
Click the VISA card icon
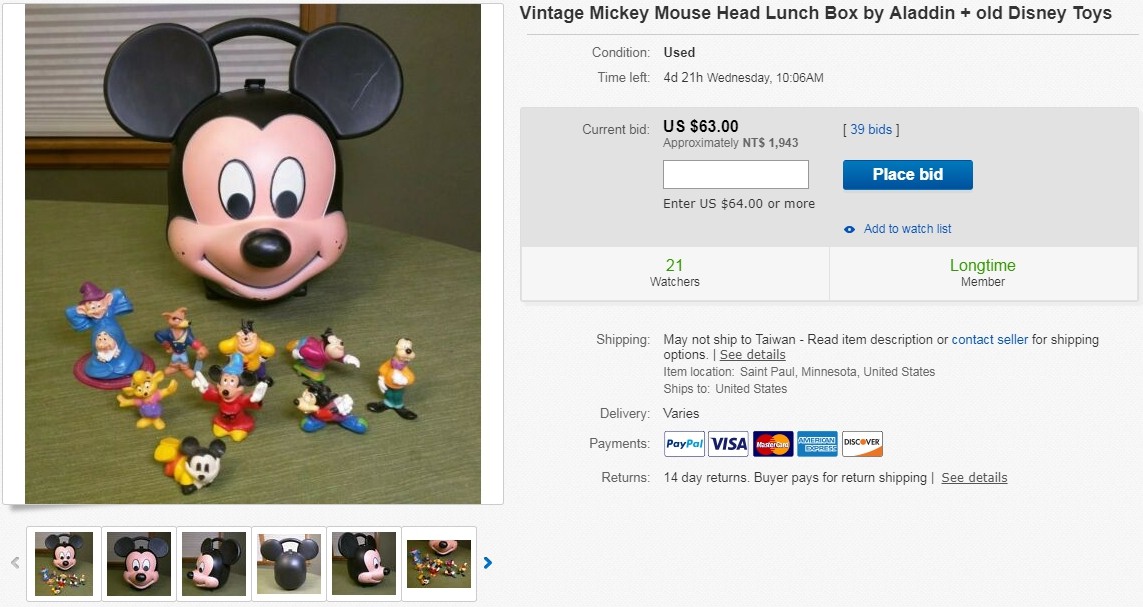[729, 444]
